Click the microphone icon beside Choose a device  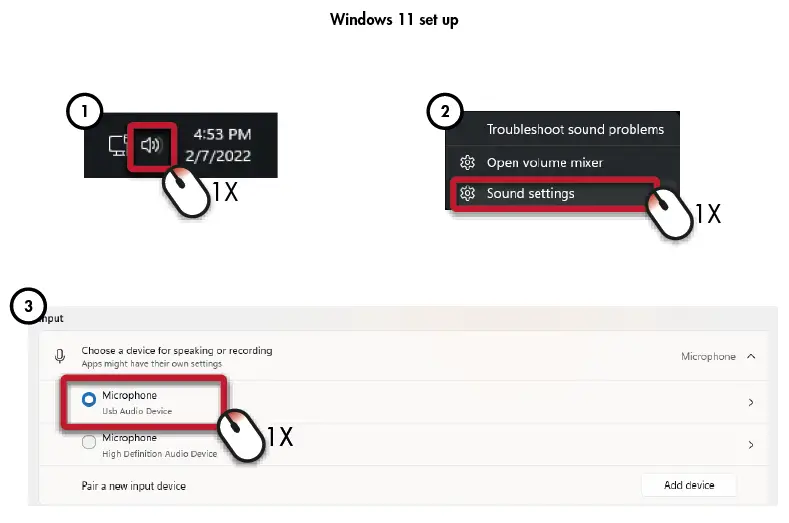pyautogui.click(x=61, y=356)
